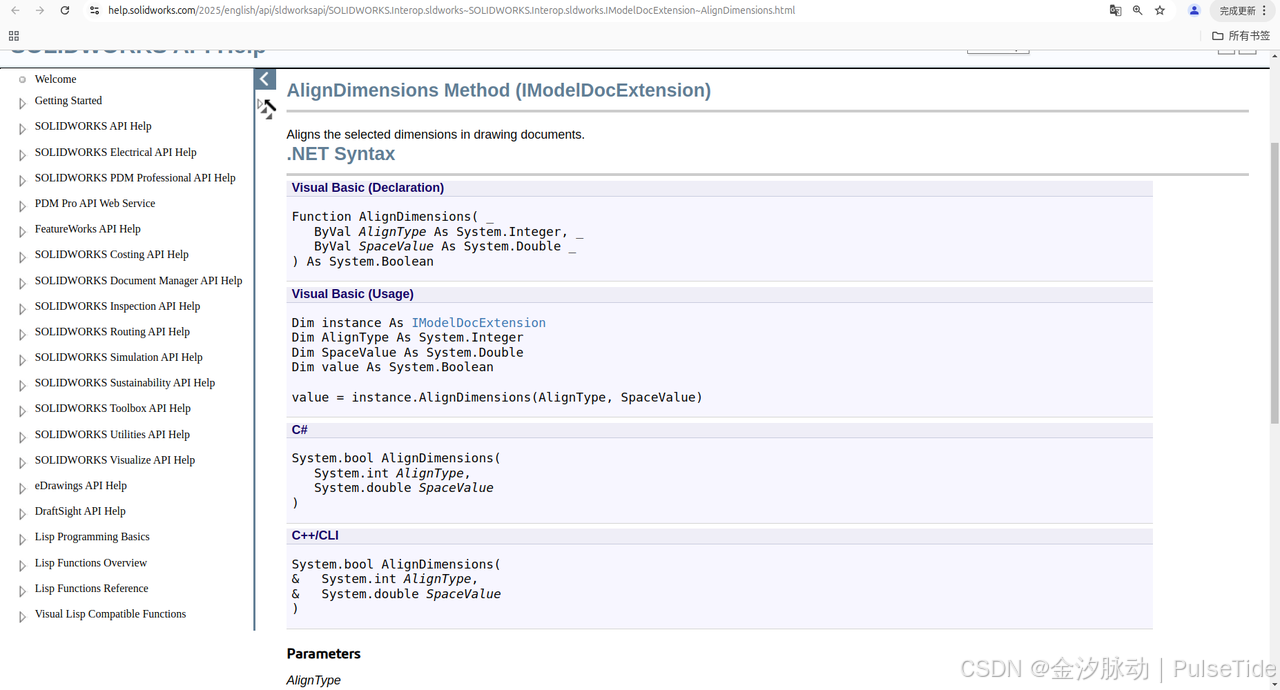
Task: Open the Welcome topic
Action: [55, 79]
